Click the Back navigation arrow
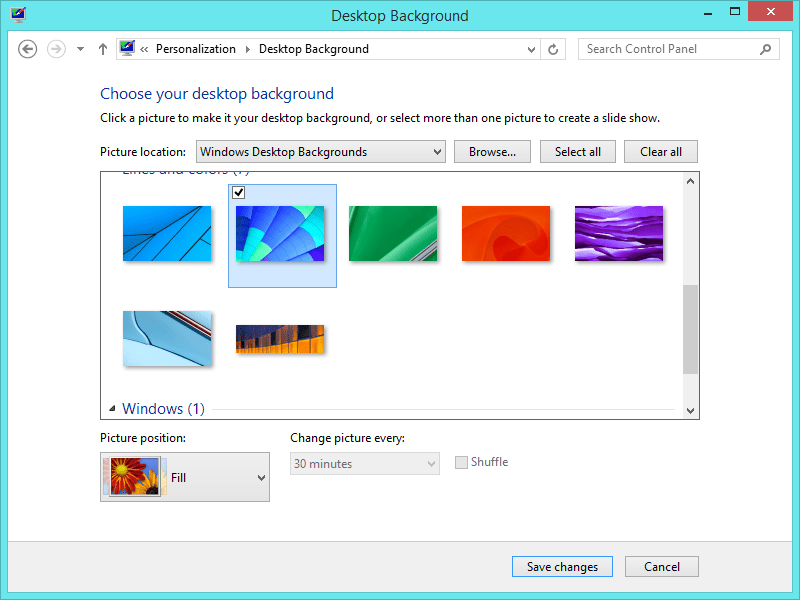Screen dimensions: 800x600 (x=28, y=49)
